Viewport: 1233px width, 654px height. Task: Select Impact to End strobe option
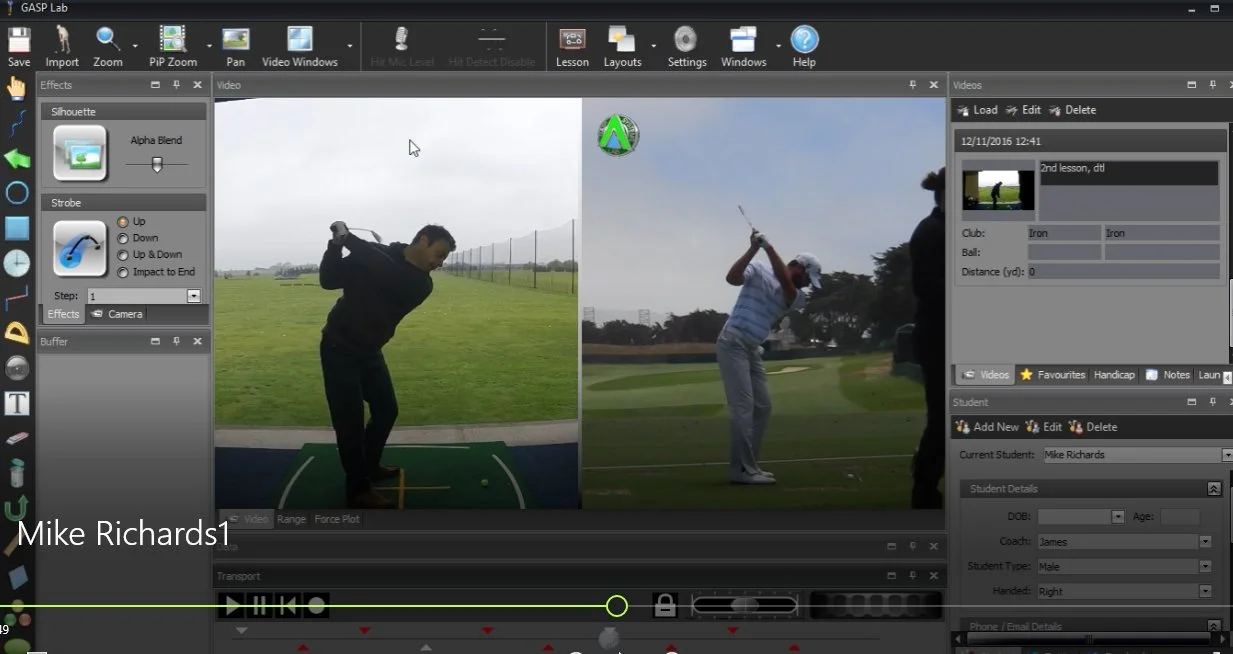coord(124,272)
